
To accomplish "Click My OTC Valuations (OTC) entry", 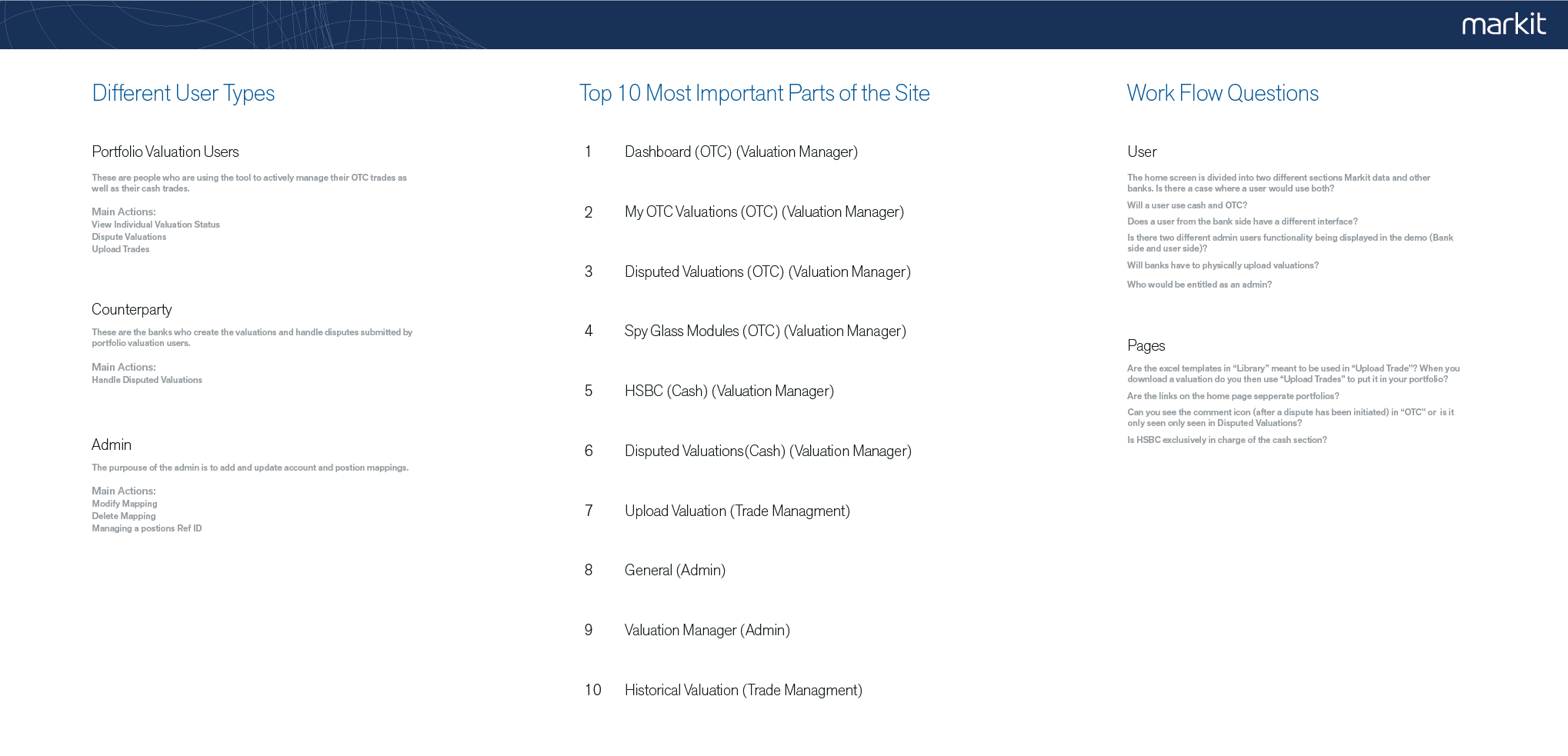I will coord(763,212).
